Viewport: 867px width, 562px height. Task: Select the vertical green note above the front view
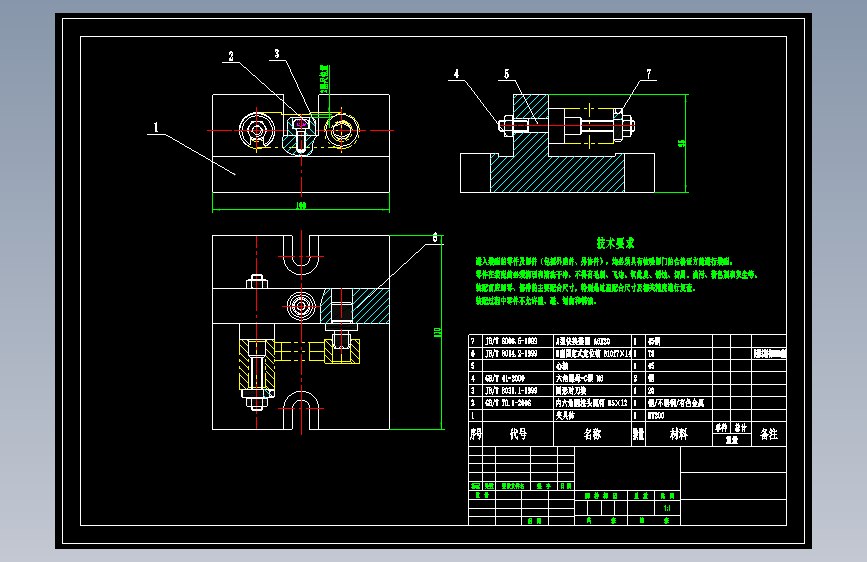325,77
